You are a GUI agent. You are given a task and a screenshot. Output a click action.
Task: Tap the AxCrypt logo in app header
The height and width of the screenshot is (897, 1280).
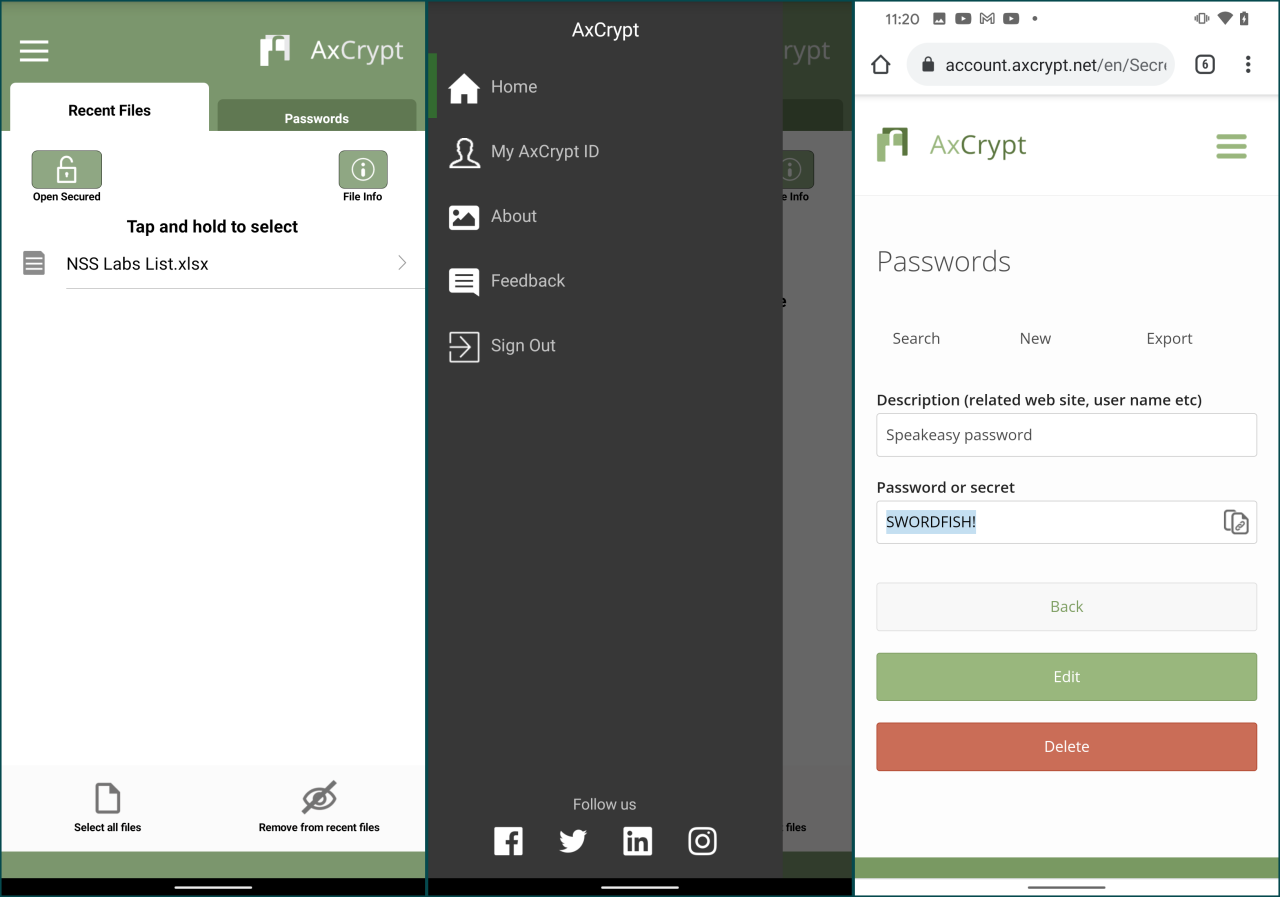(x=332, y=50)
